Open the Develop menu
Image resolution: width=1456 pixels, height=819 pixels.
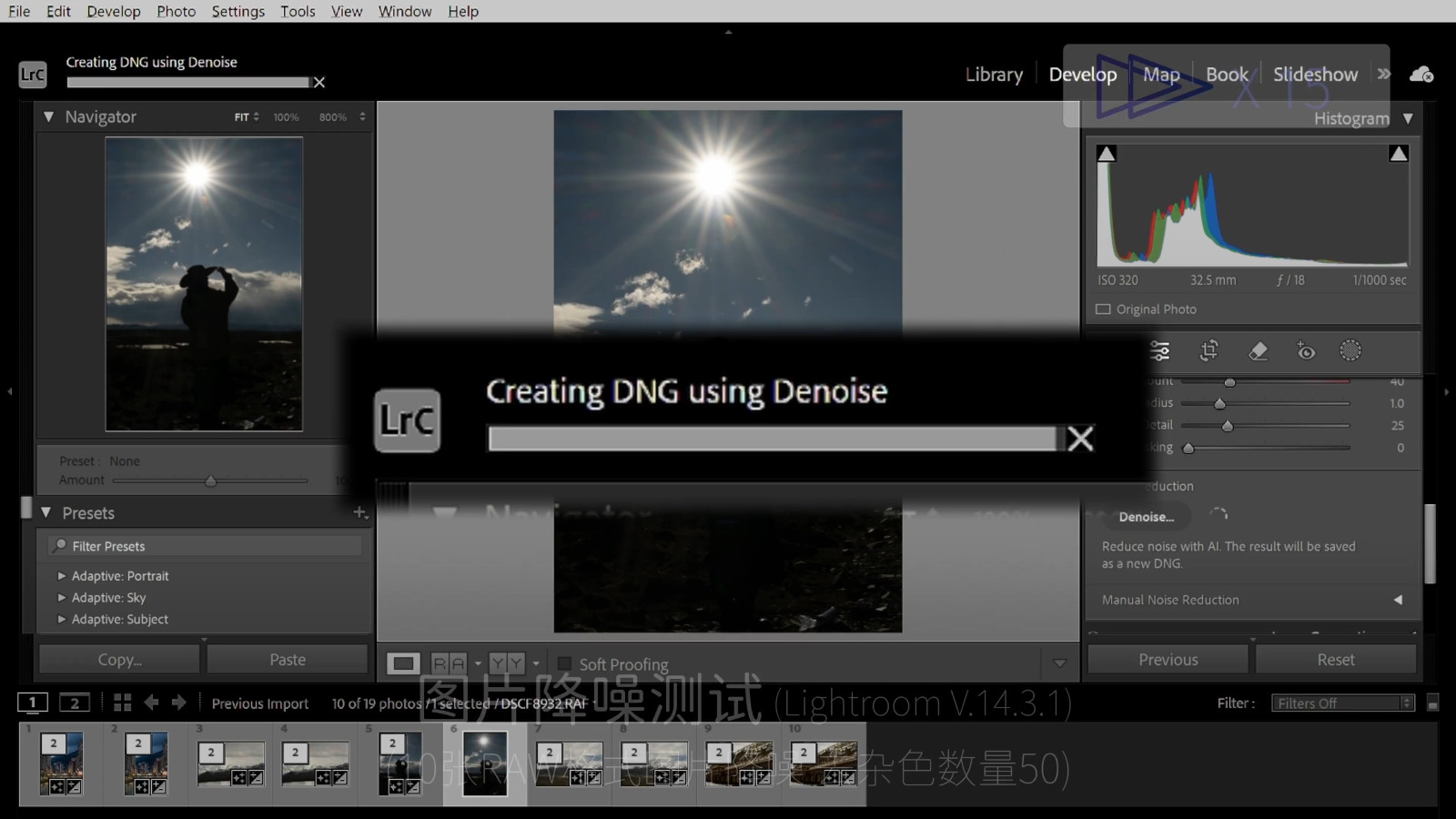coord(114,11)
